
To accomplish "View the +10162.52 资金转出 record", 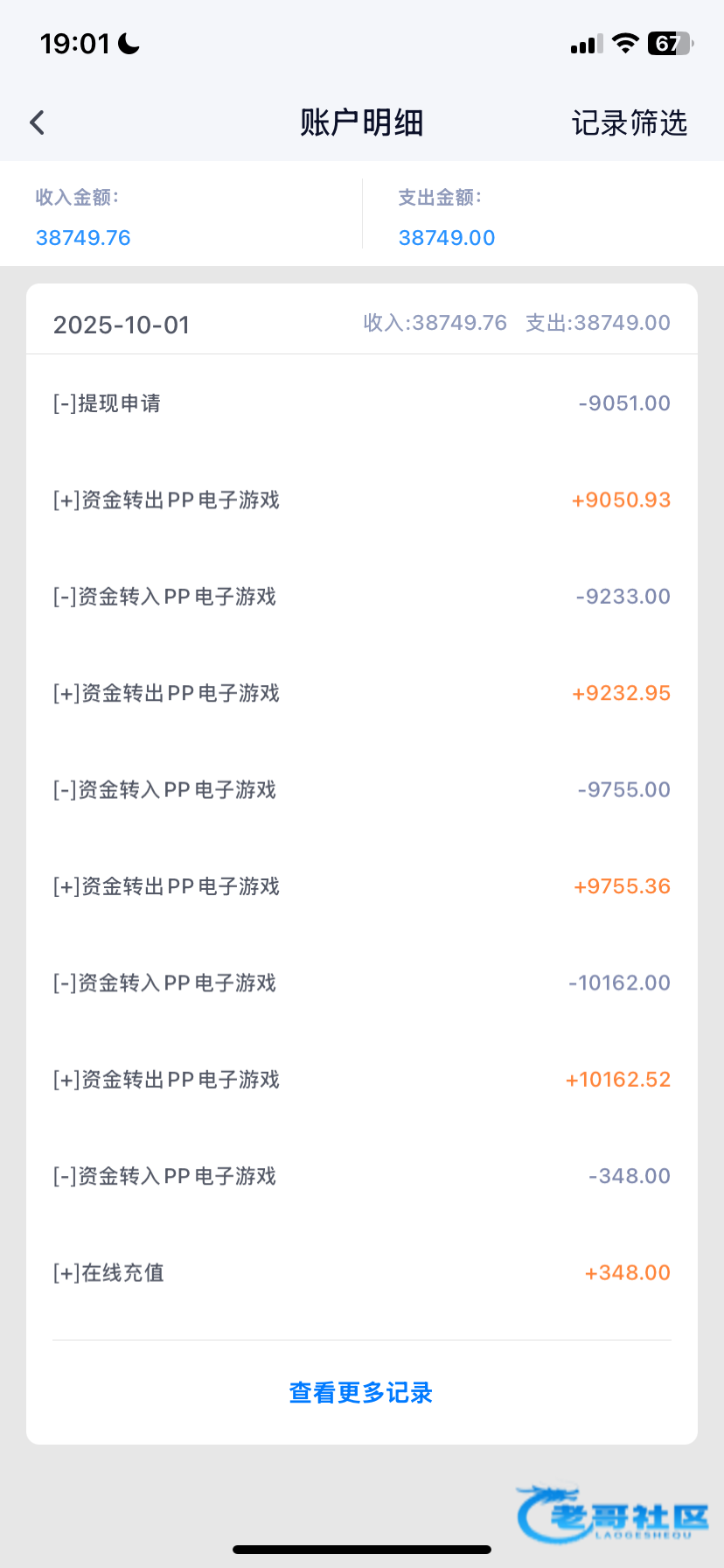I will [x=361, y=1080].
